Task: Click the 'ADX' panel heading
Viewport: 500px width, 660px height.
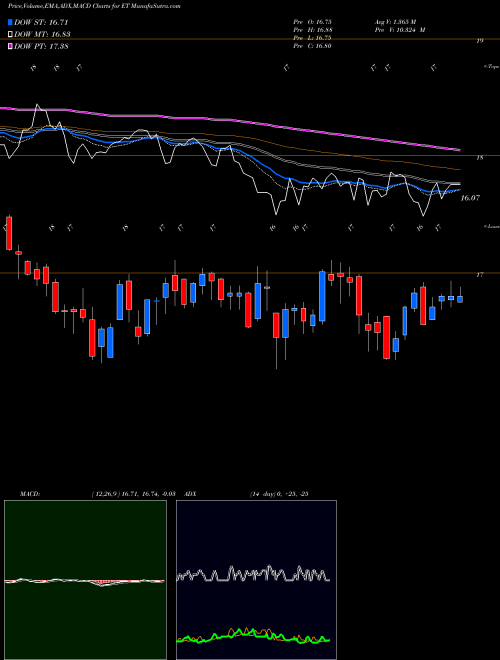Action: point(190,494)
